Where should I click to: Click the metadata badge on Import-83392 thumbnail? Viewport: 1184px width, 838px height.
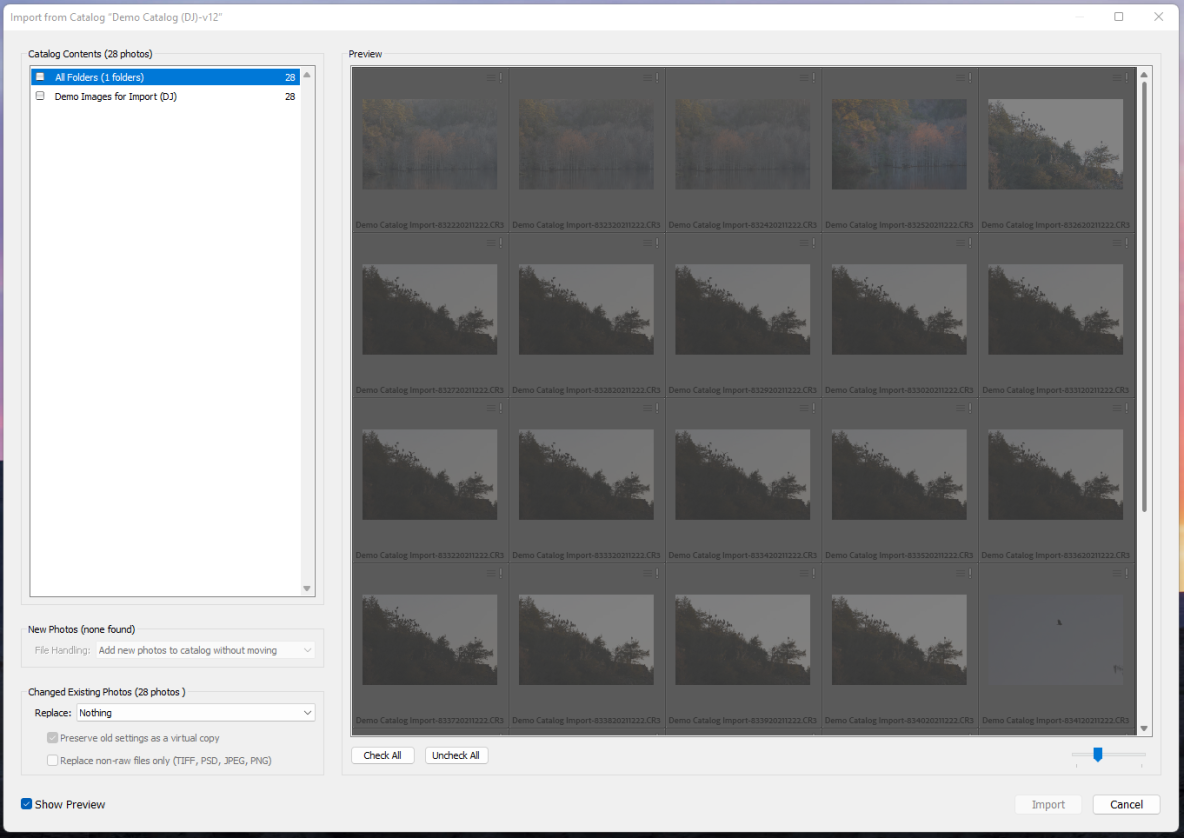pyautogui.click(x=802, y=572)
